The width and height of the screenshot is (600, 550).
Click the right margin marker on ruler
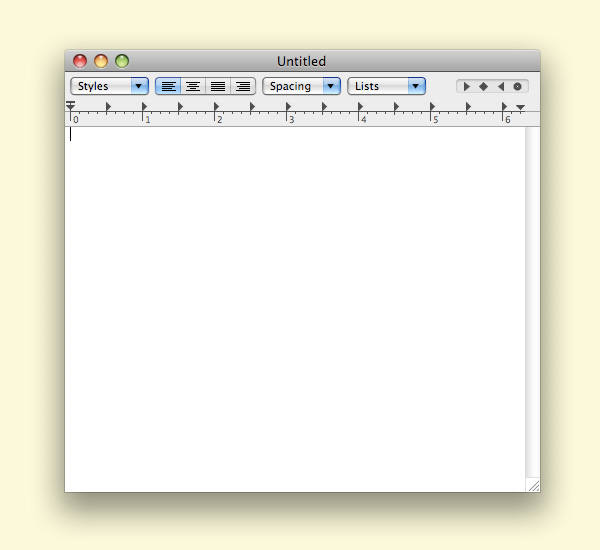pyautogui.click(x=520, y=107)
